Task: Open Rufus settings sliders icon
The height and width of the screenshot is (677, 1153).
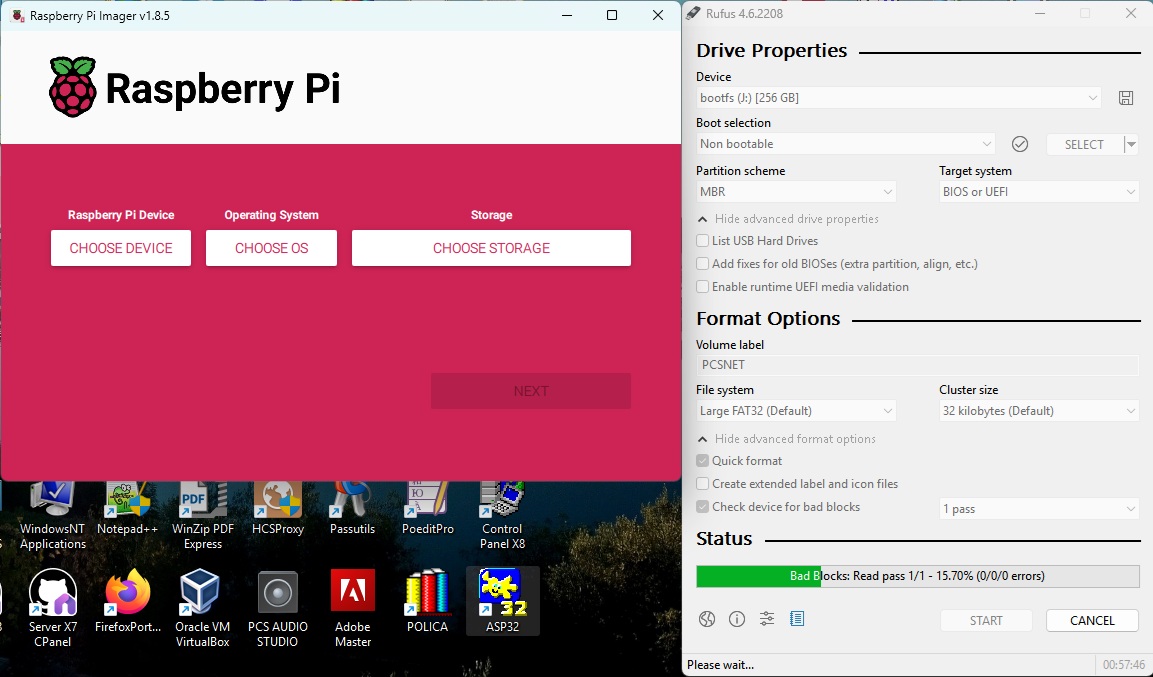Action: 767,619
